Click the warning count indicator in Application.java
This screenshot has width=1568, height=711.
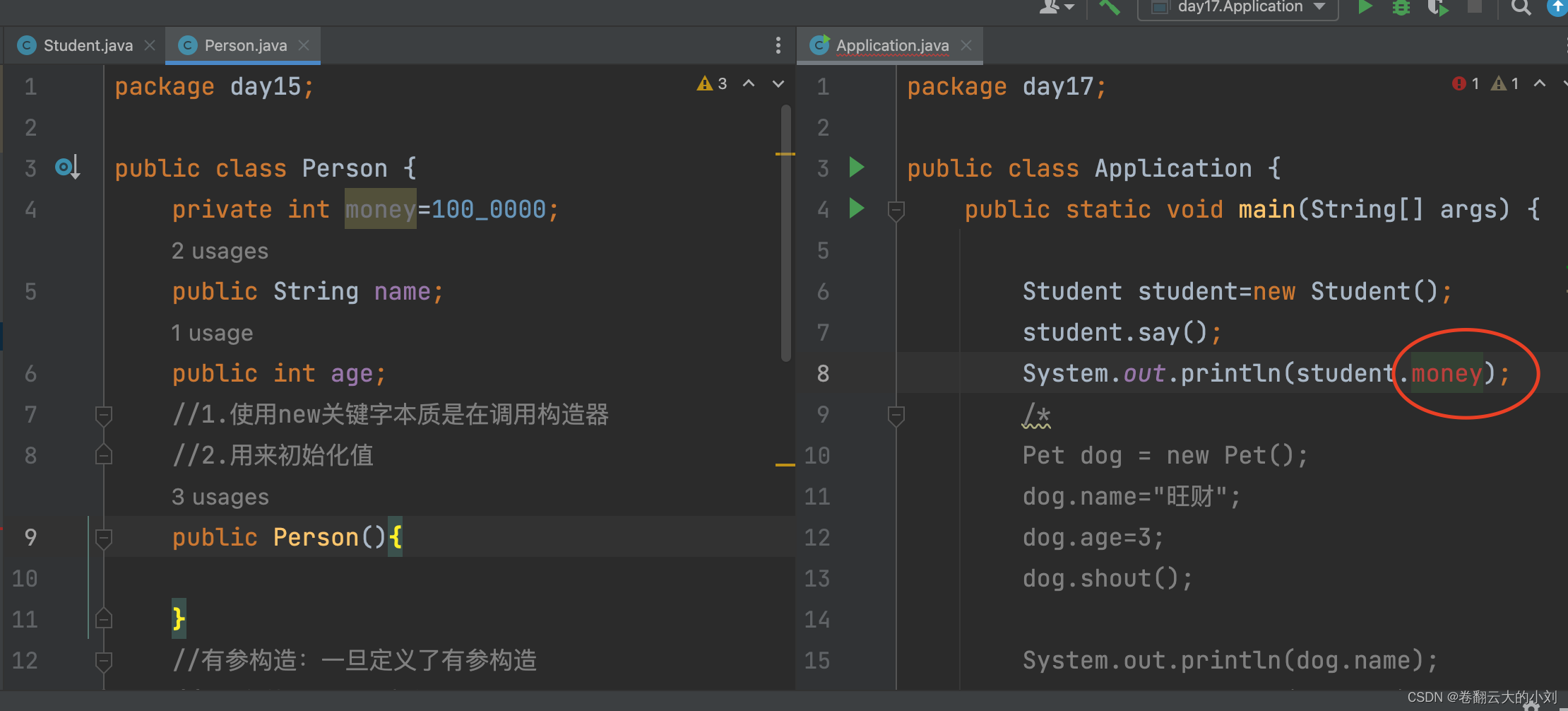click(1505, 83)
